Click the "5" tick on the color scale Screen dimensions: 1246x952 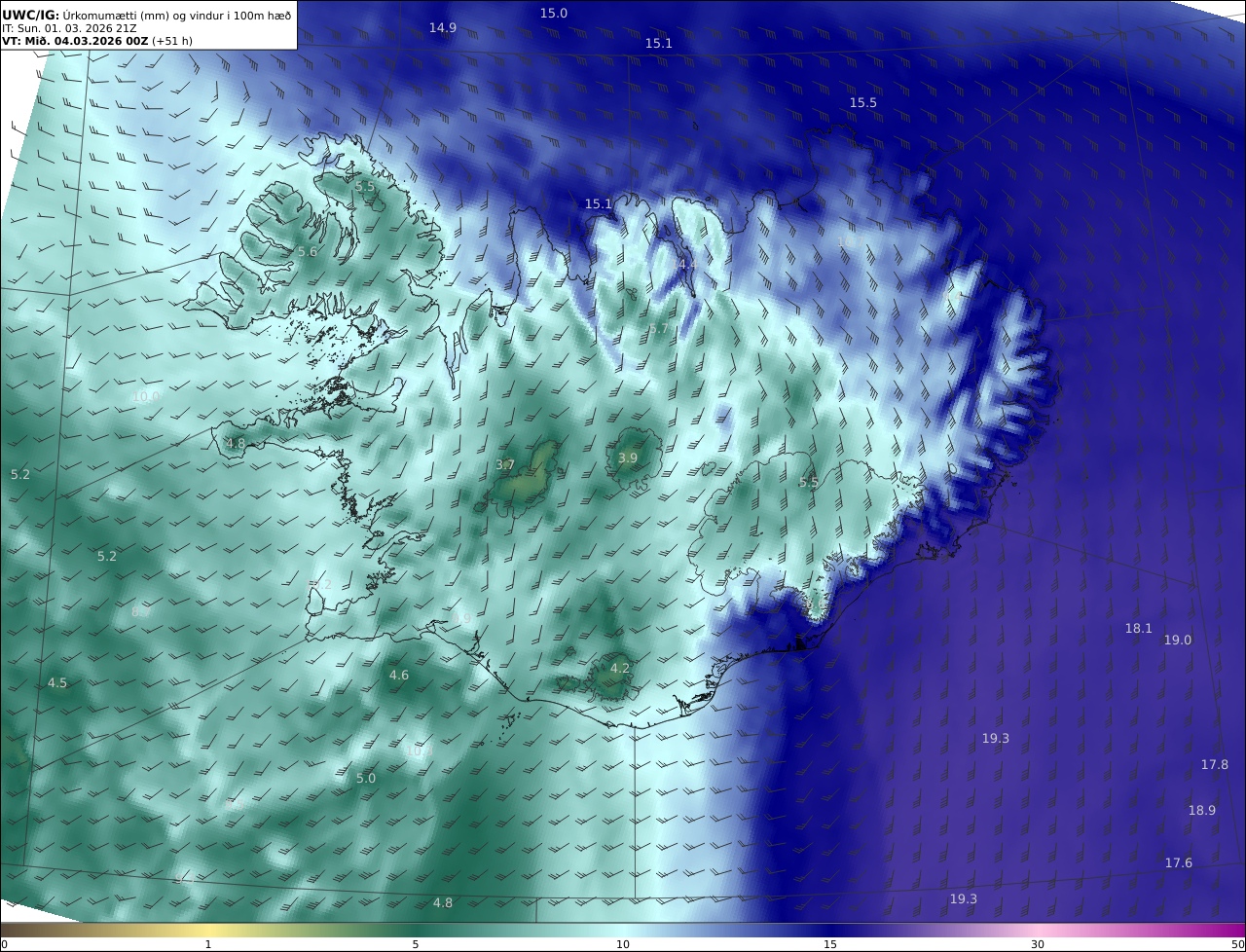(x=416, y=944)
